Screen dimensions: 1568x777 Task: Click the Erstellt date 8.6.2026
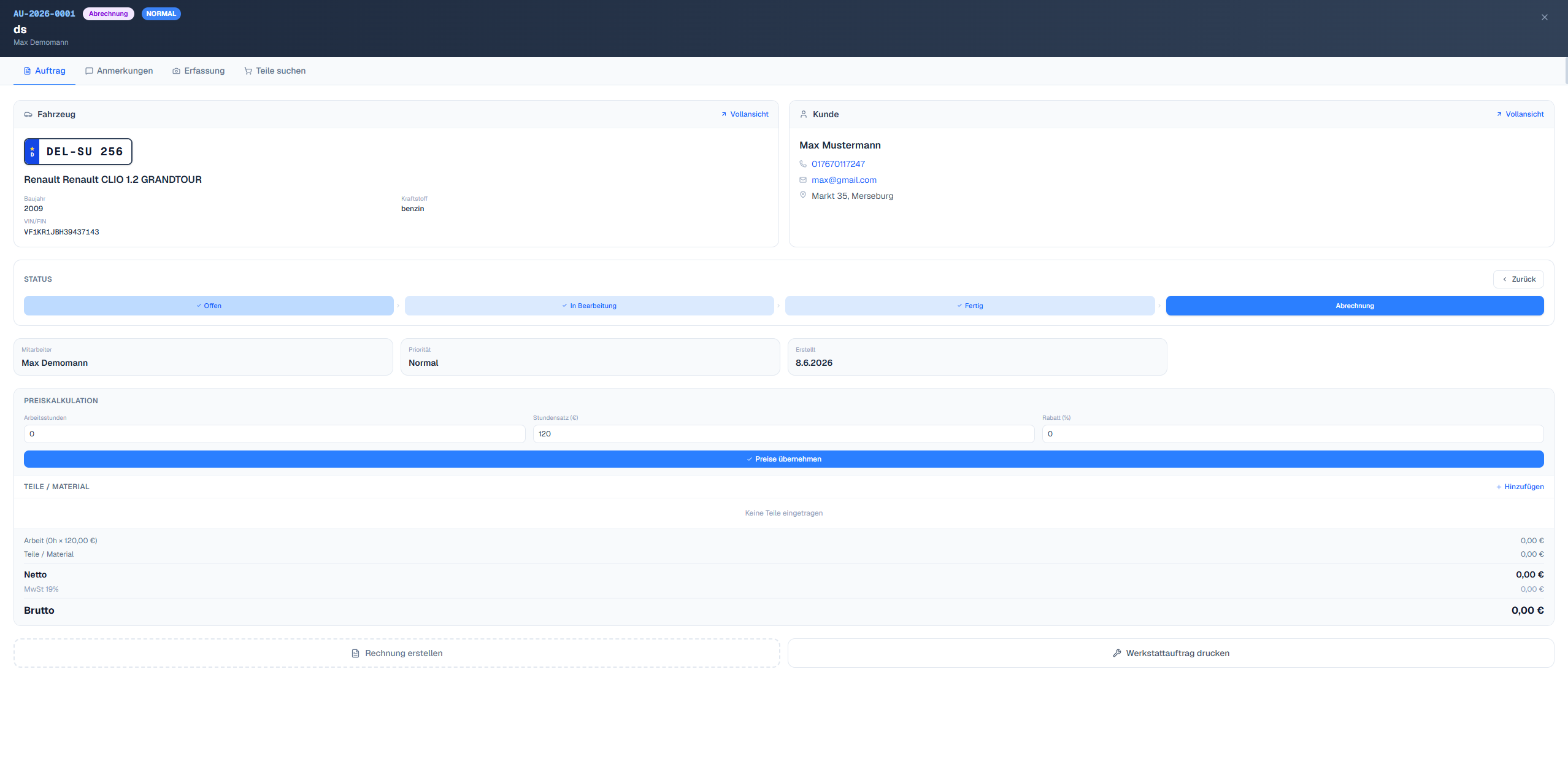pos(814,363)
